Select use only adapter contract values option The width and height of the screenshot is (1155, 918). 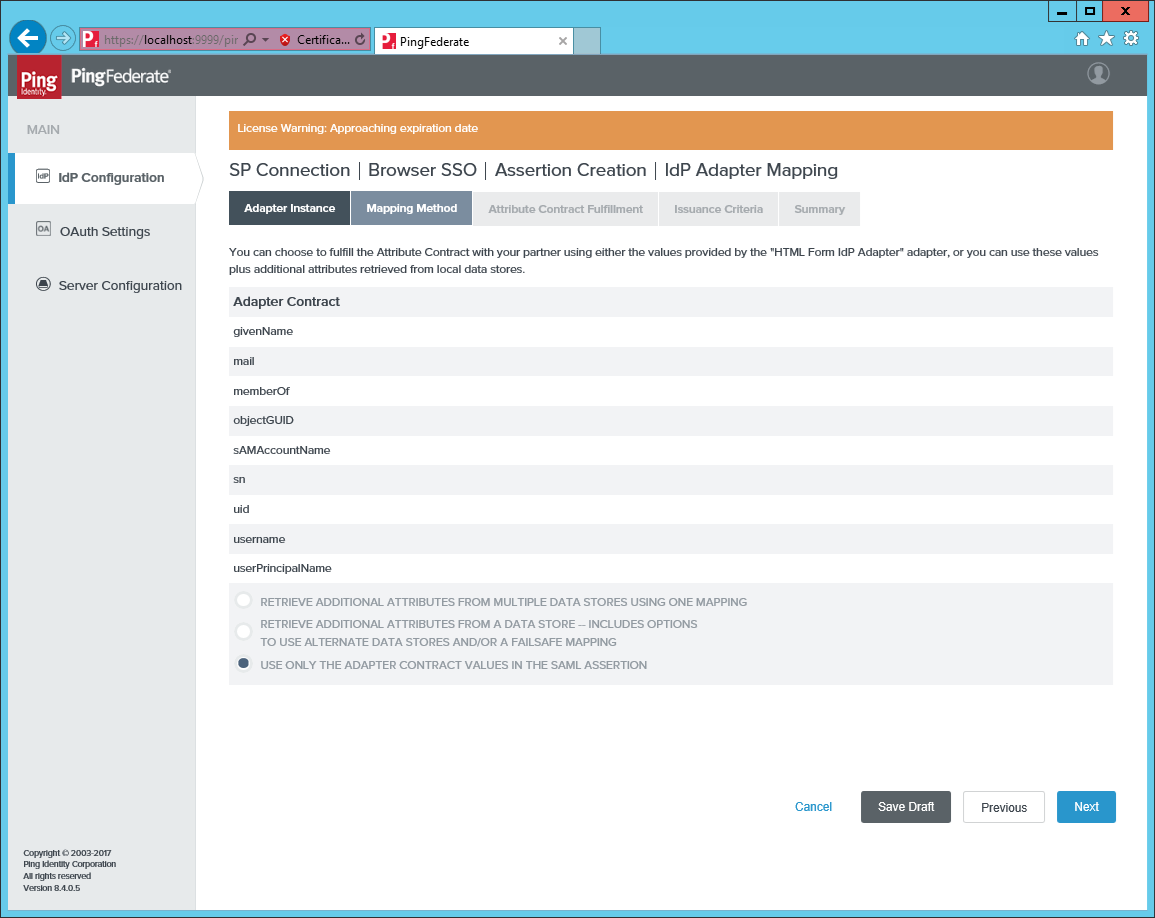pyautogui.click(x=244, y=664)
